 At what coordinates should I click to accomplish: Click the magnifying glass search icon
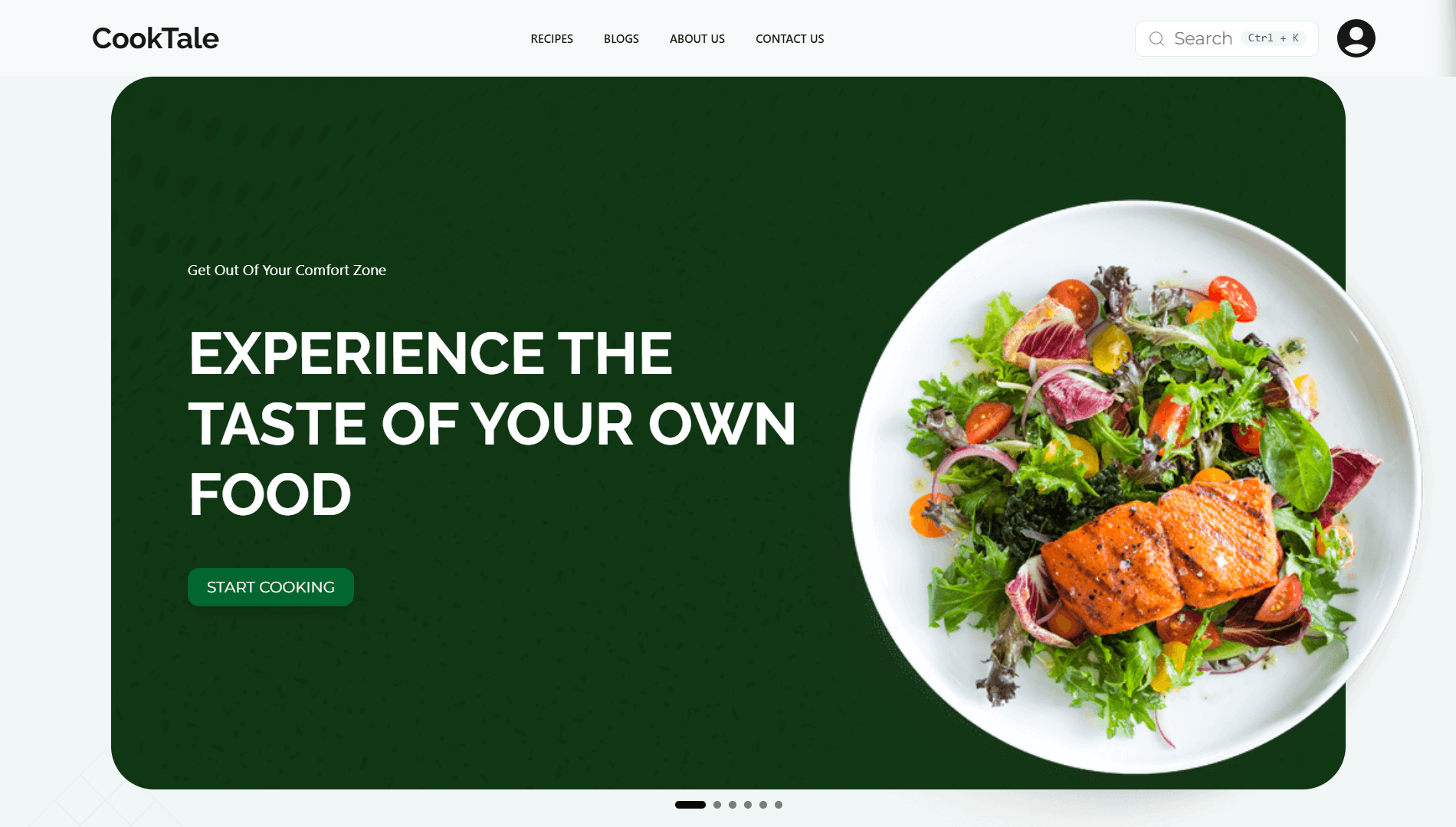1156,39
